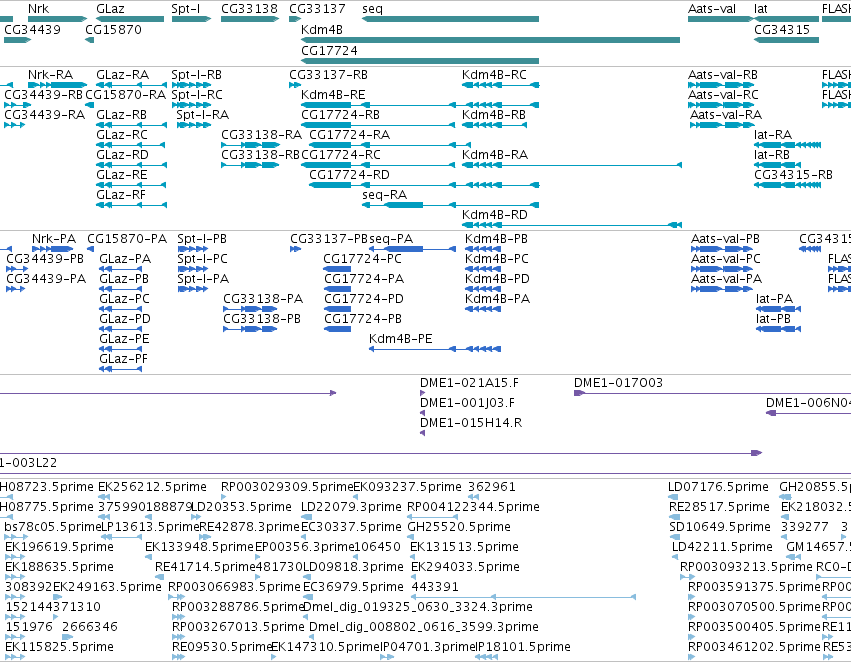The image size is (851, 662).
Task: Open the Nrk-RA transcript label
Action: point(50,75)
